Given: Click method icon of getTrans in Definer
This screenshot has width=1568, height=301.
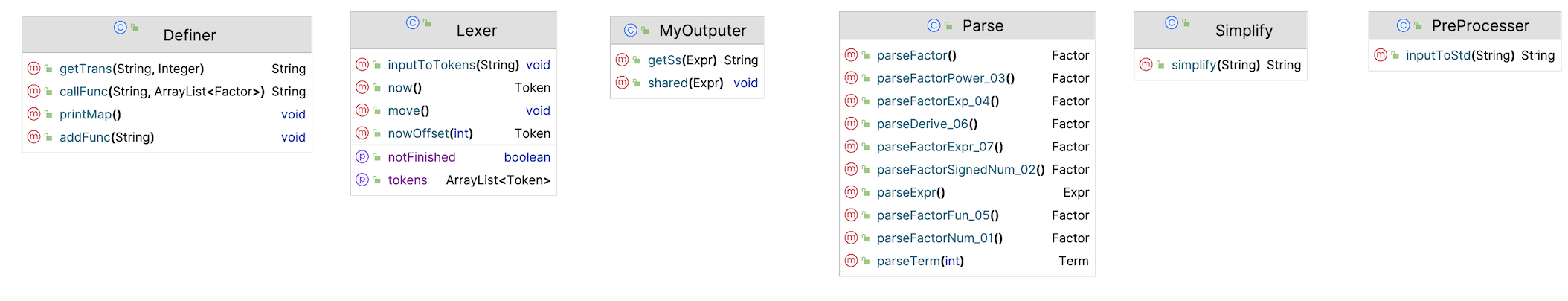Looking at the screenshot, I should pyautogui.click(x=33, y=69).
